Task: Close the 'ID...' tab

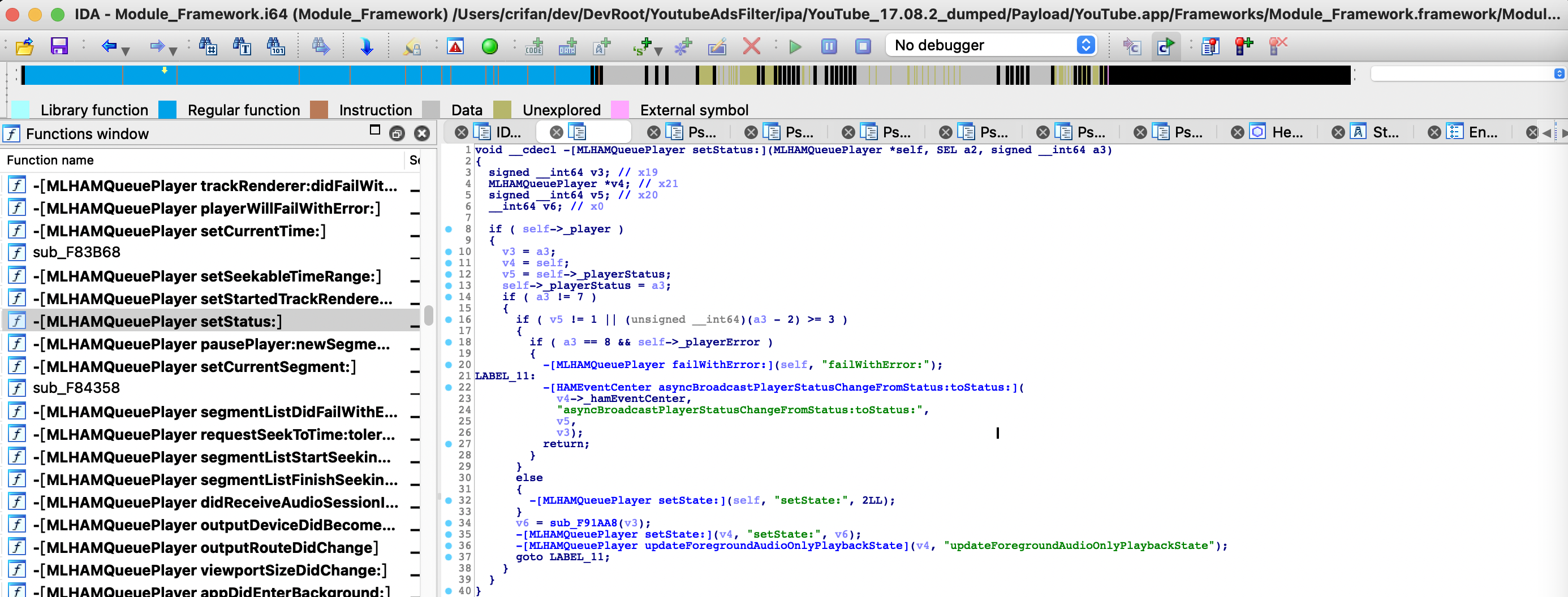Action: point(462,132)
